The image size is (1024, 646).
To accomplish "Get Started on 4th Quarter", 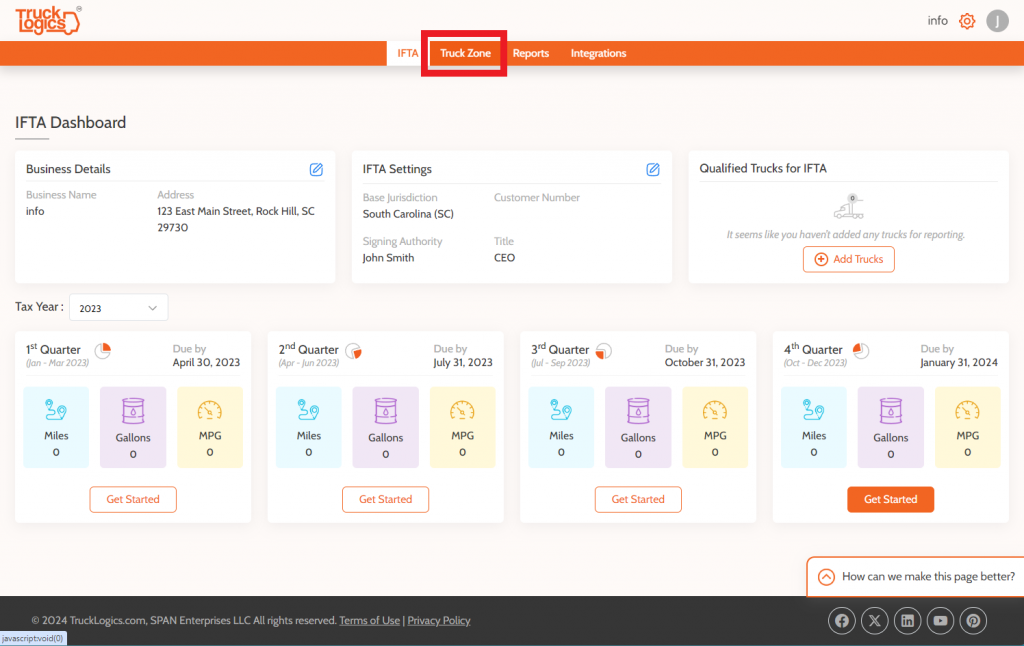I will [x=891, y=499].
